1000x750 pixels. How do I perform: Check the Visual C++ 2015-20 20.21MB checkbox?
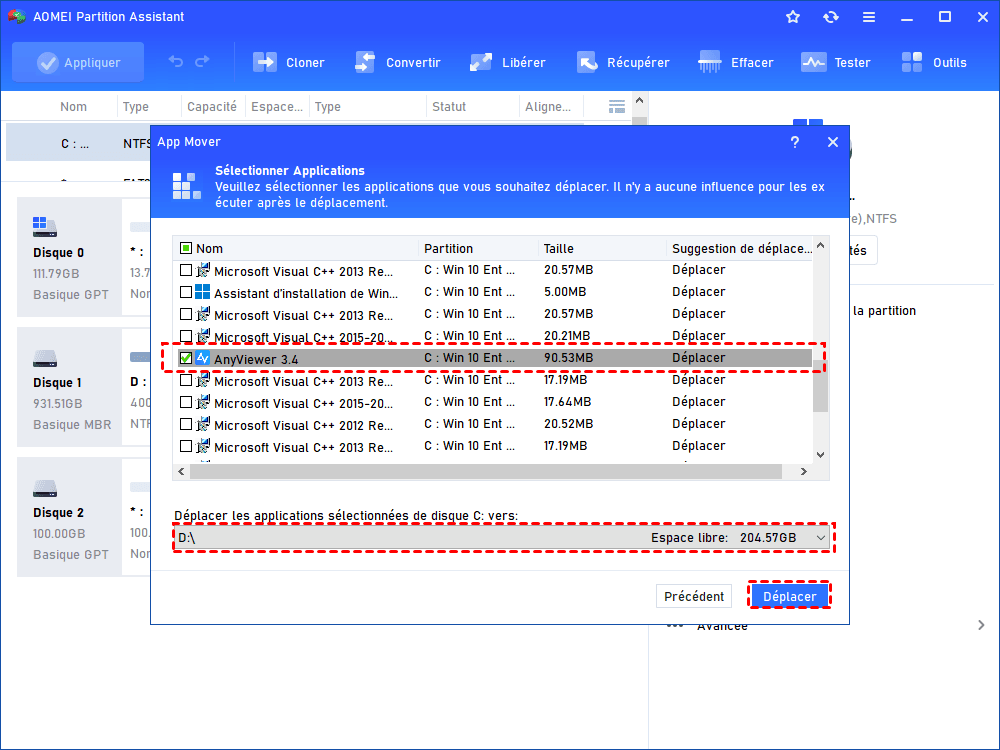186,336
